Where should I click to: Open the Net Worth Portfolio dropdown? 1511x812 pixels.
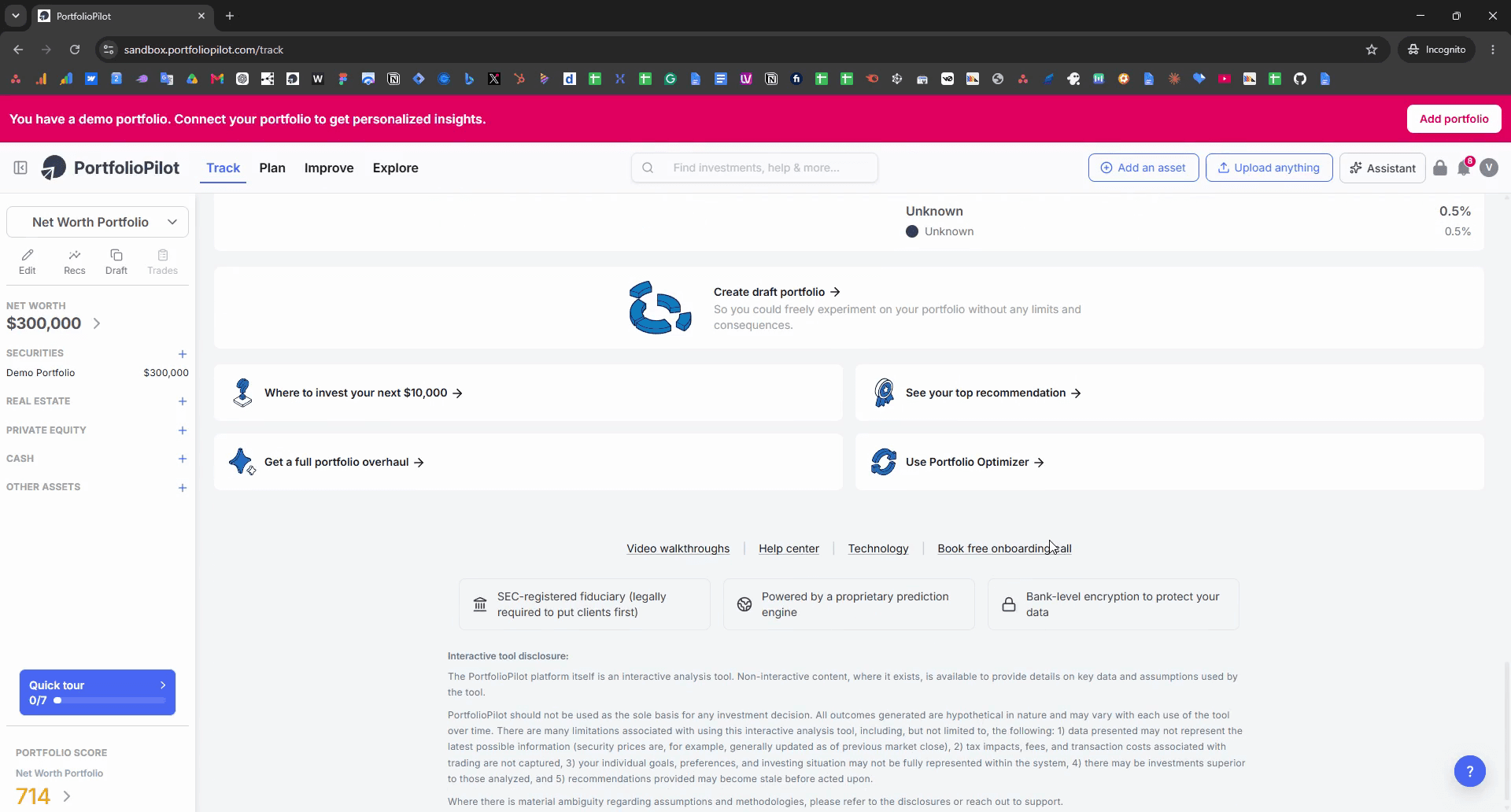(x=98, y=222)
